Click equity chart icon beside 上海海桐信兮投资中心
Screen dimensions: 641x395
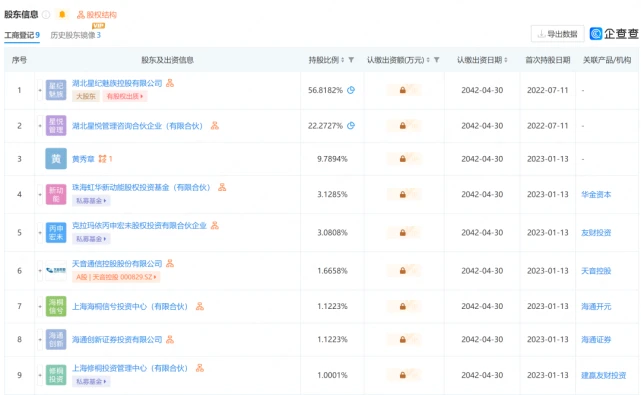coord(200,306)
